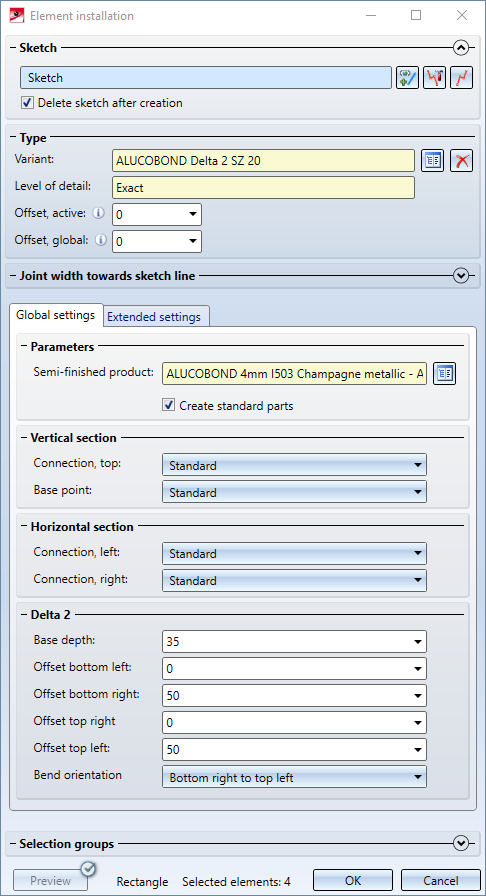Click the 'Selected elements: 4' text

click(x=236, y=881)
